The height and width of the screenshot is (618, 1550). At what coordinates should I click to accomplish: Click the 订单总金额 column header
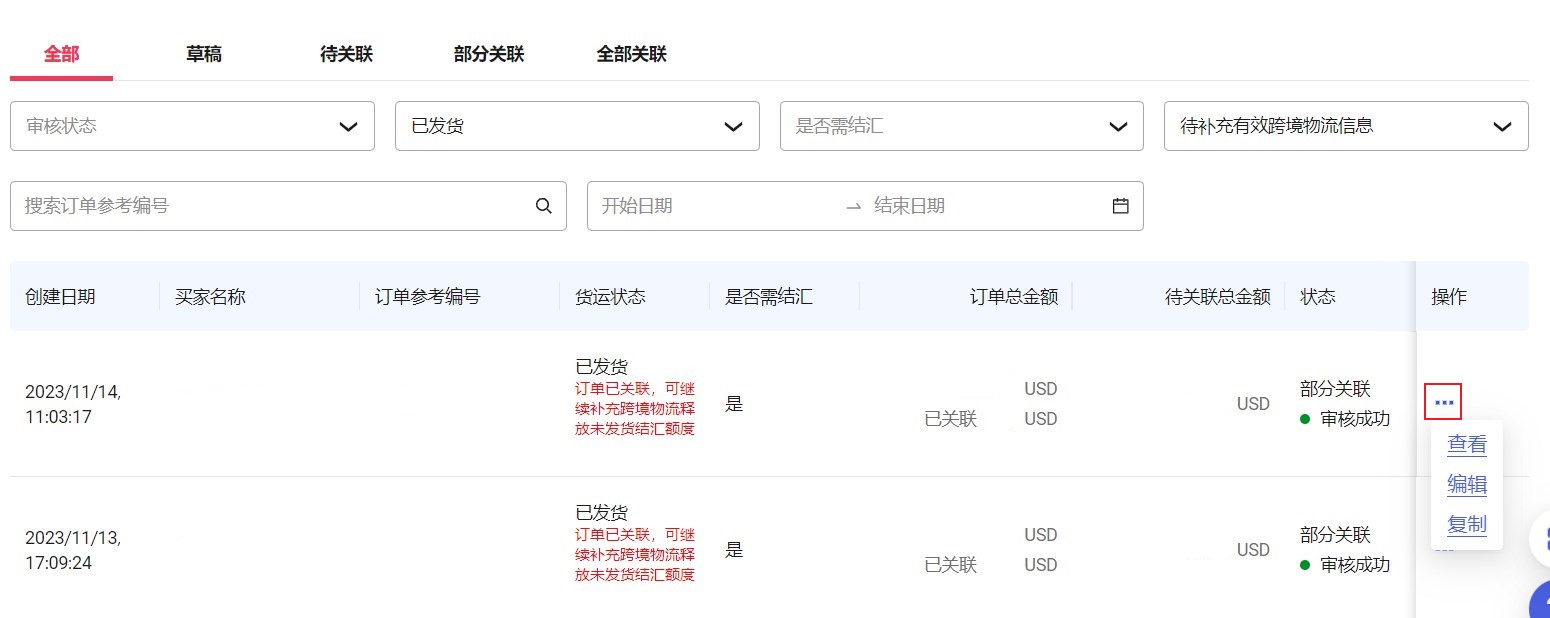click(1014, 297)
